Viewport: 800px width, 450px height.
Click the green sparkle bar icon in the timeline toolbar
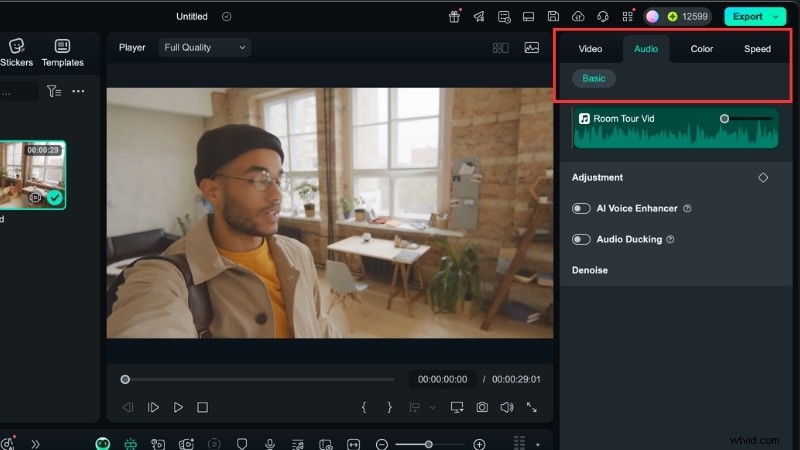pyautogui.click(x=131, y=444)
